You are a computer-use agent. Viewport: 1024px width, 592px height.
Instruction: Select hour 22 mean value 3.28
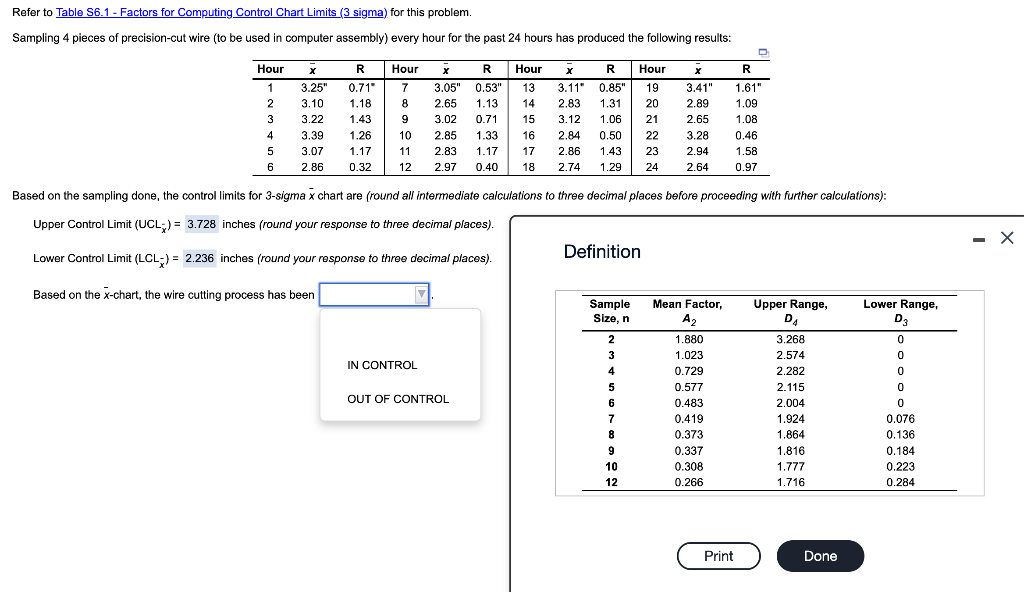point(697,135)
